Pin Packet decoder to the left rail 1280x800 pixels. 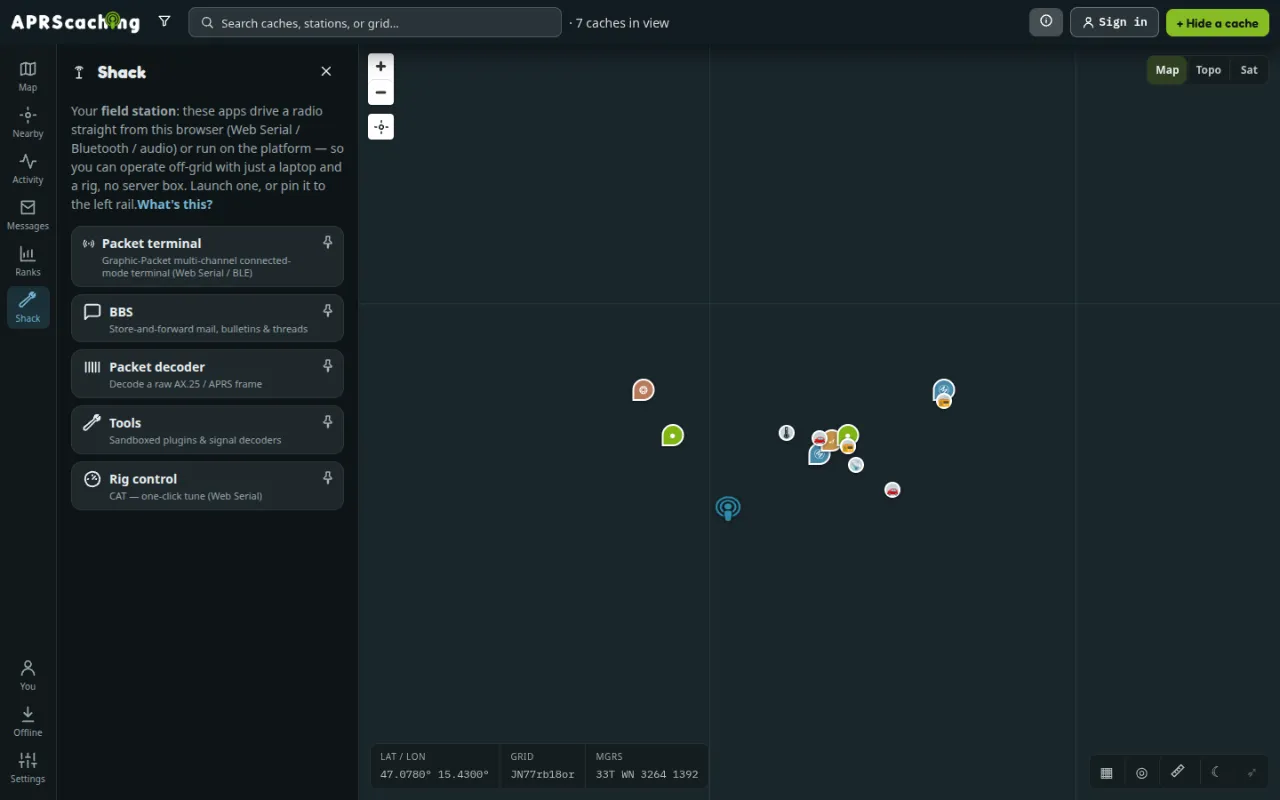click(x=327, y=366)
